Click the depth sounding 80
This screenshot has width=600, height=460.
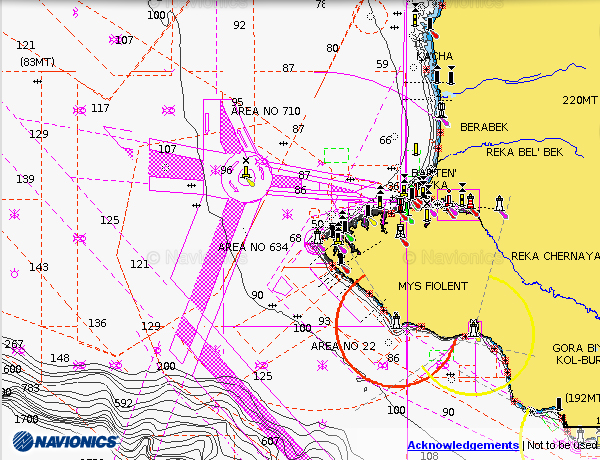332,48
